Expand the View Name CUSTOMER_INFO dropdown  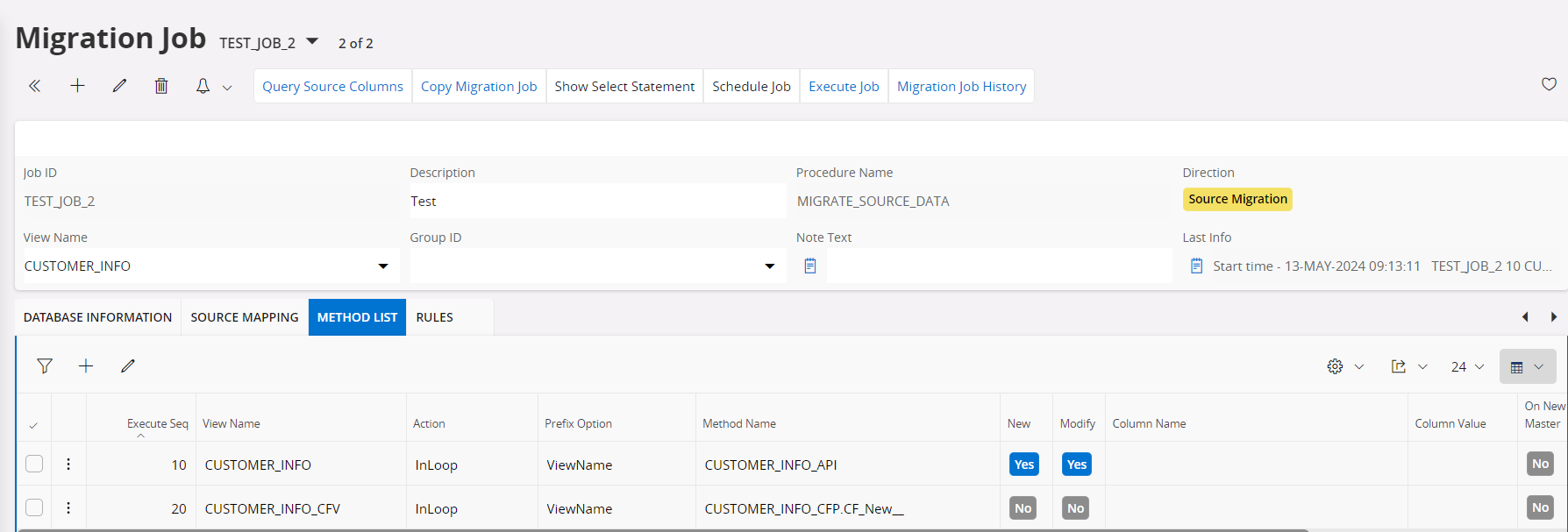[x=383, y=266]
